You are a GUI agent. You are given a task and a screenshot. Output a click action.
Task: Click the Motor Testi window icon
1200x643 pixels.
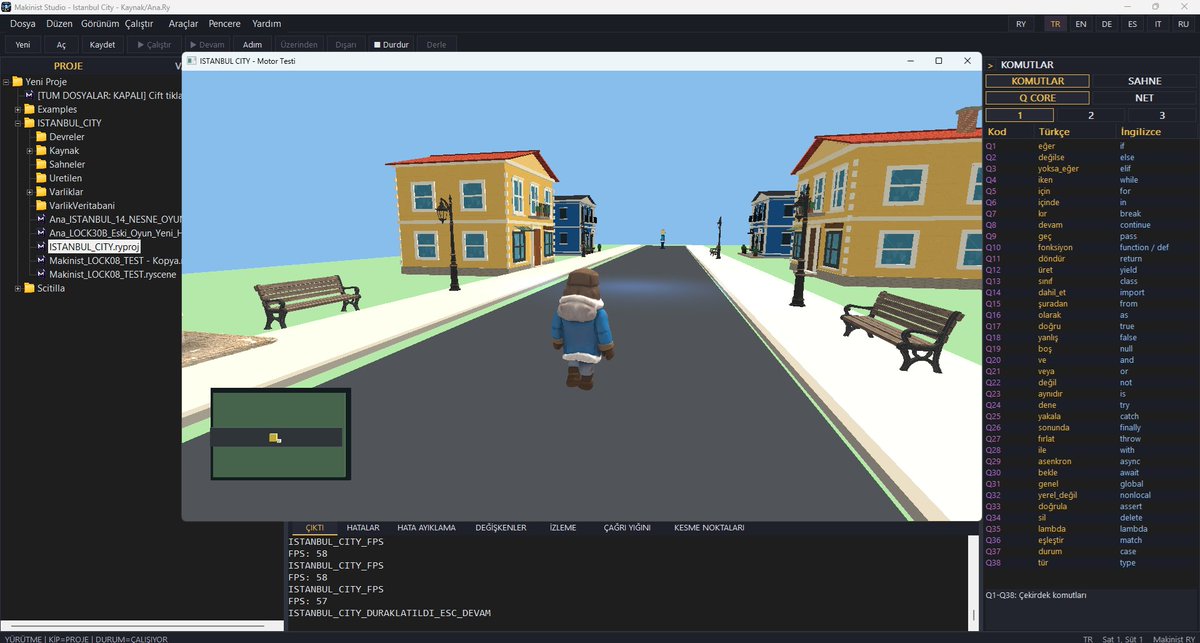[192, 61]
